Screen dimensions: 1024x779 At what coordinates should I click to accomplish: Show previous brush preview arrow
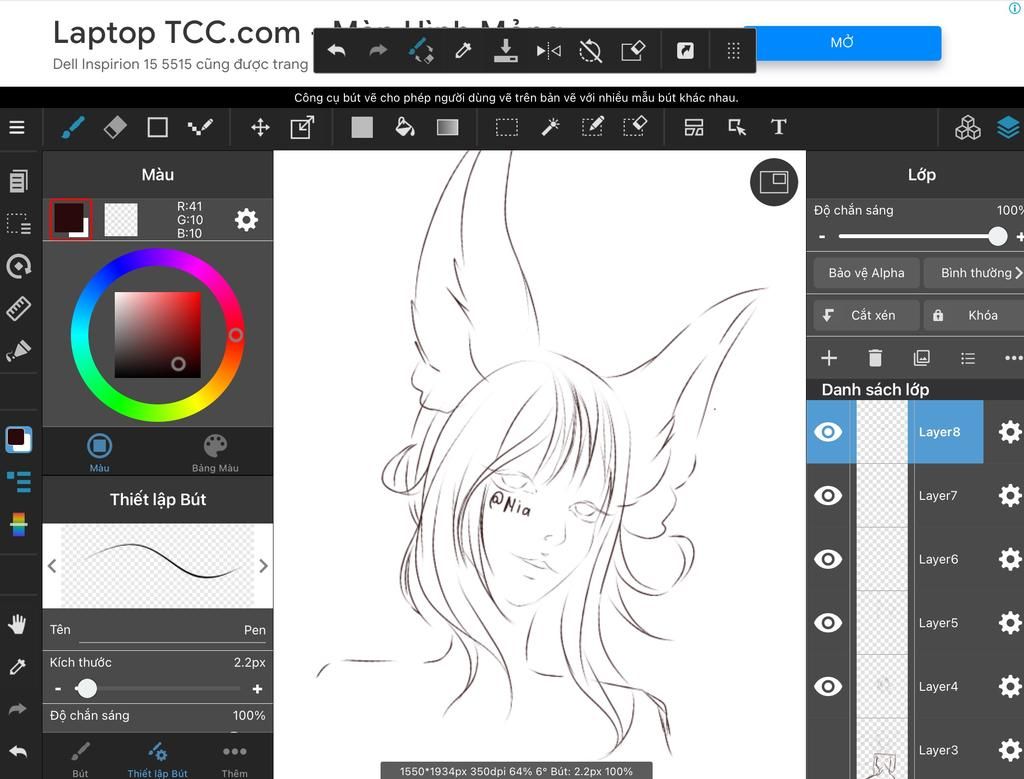[52, 565]
